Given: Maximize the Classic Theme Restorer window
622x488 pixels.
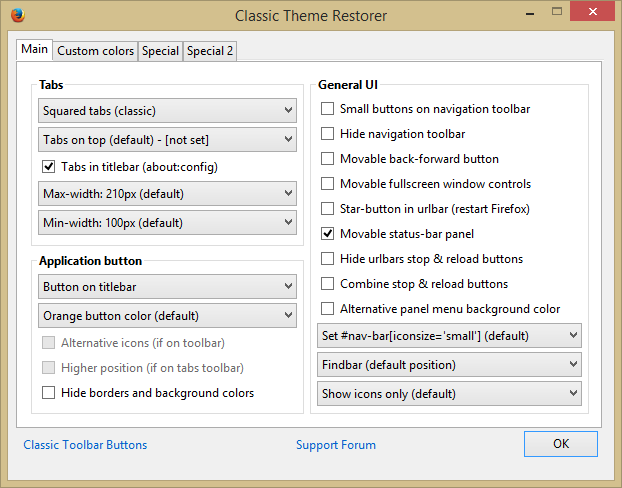Looking at the screenshot, I should point(557,12).
